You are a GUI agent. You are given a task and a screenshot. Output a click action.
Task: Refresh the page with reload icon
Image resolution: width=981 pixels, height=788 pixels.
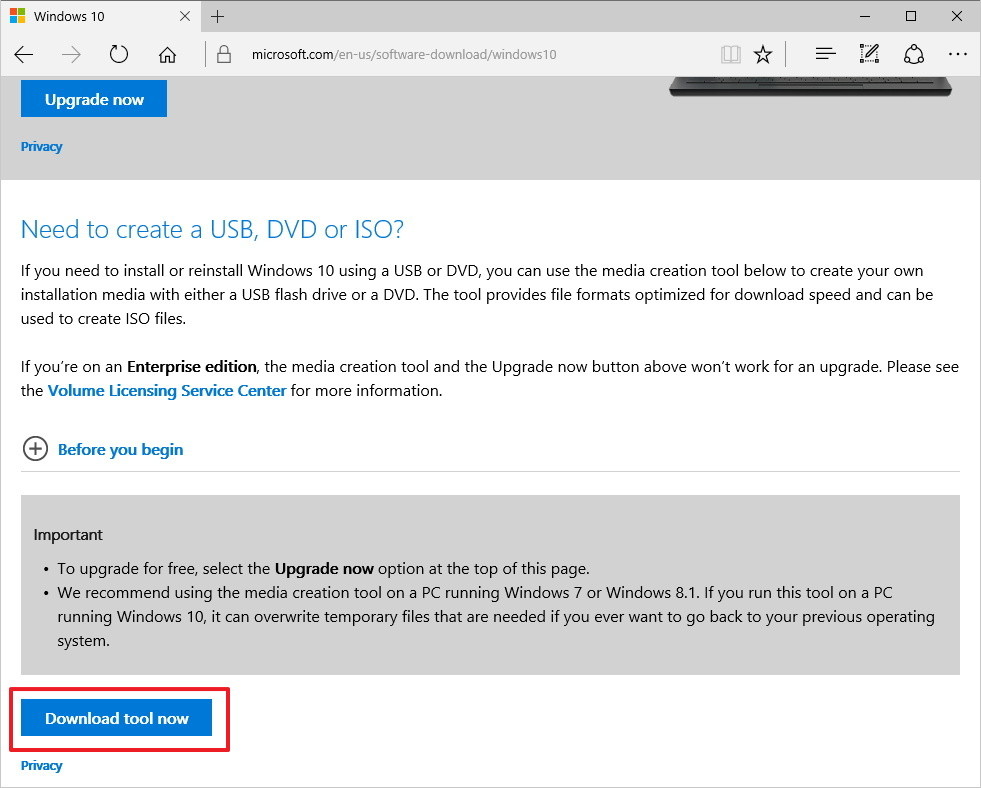[119, 54]
